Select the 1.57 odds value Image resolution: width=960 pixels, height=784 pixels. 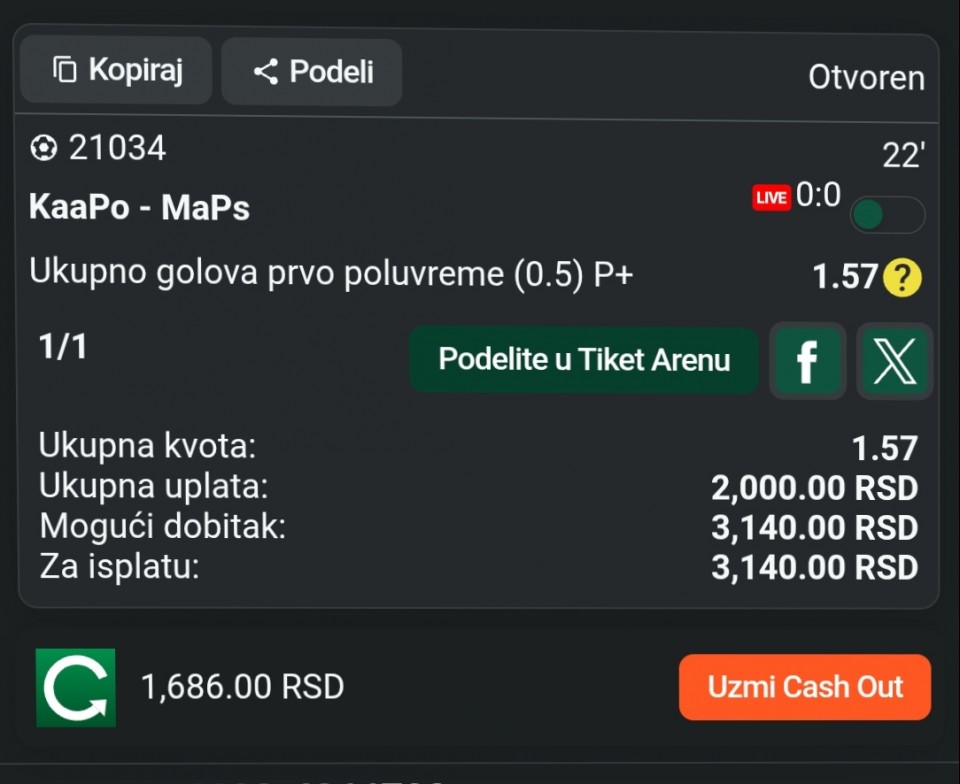point(845,277)
